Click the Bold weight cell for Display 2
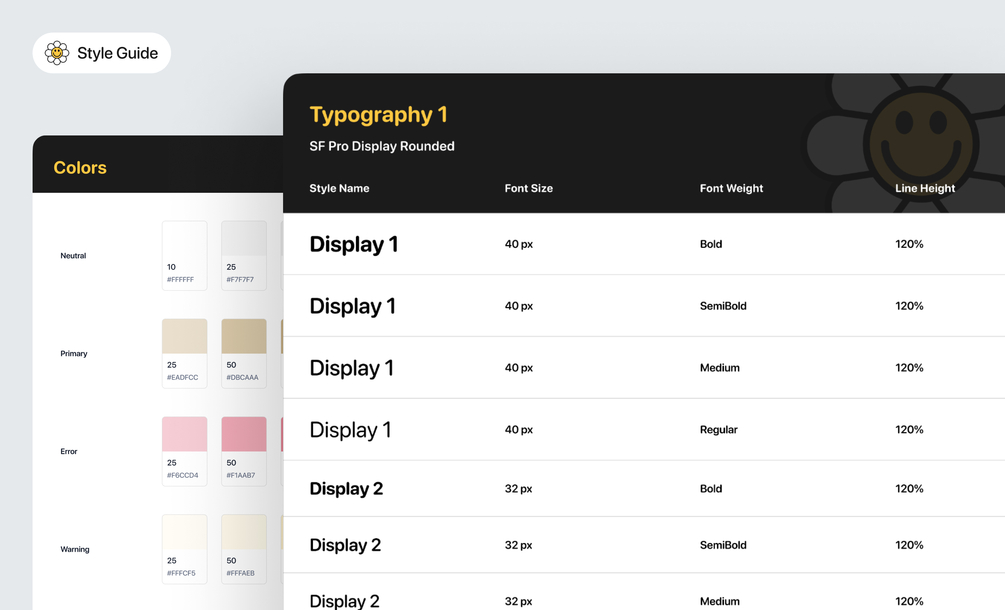This screenshot has height=610, width=1005. [x=711, y=489]
